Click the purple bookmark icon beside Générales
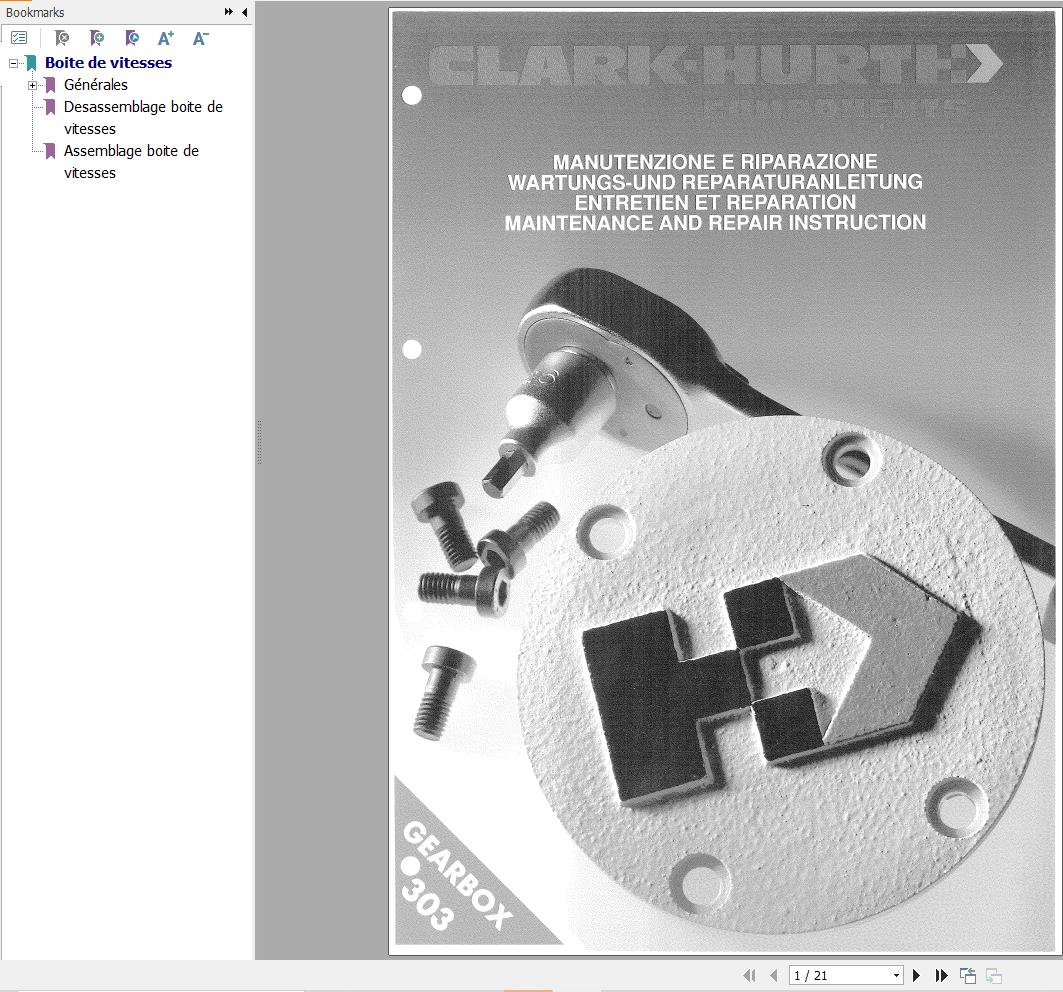The image size is (1063, 992). click(x=50, y=85)
